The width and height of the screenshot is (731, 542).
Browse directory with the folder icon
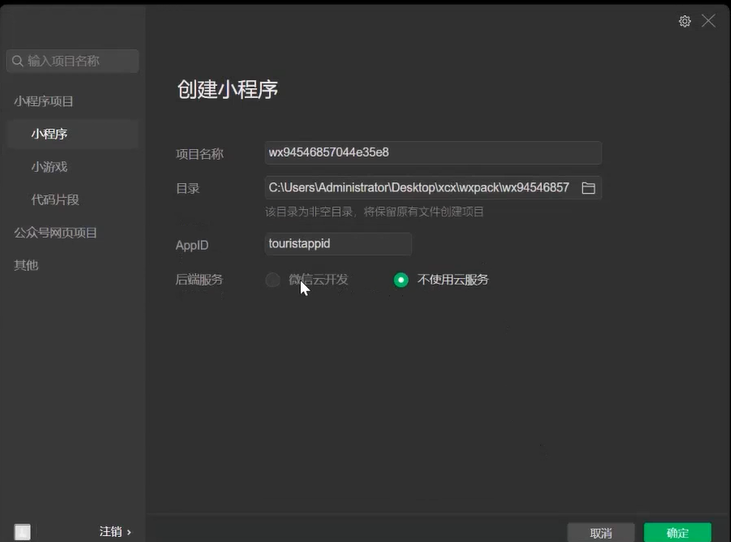coord(588,188)
